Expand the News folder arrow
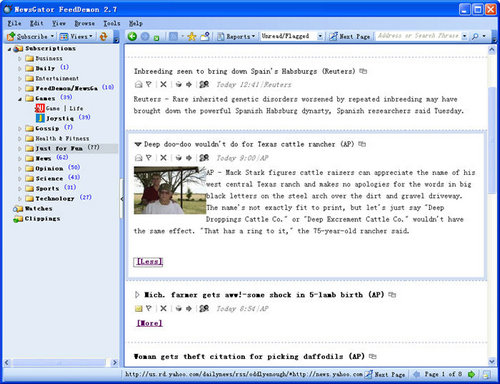Image resolution: width=500 pixels, height=384 pixels. (x=20, y=159)
